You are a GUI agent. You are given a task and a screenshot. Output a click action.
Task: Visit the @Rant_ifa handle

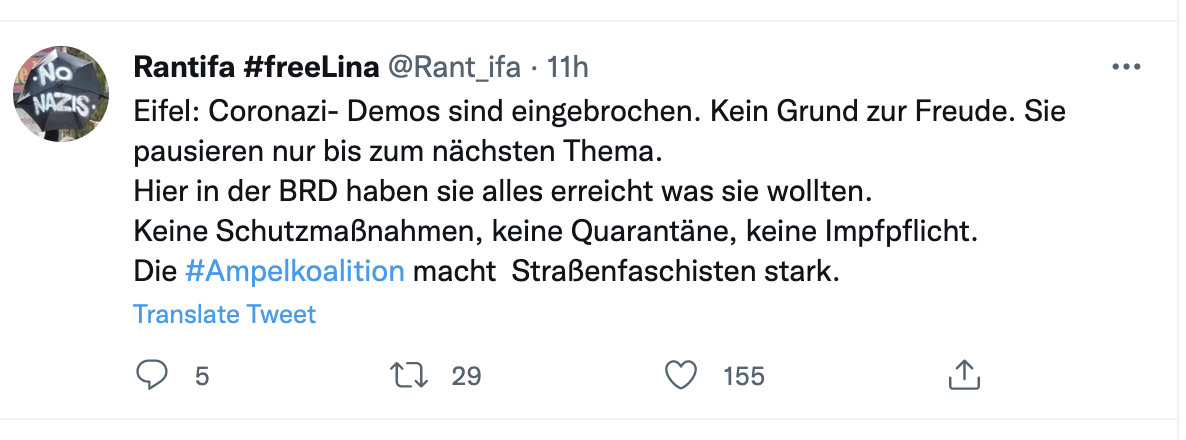453,67
